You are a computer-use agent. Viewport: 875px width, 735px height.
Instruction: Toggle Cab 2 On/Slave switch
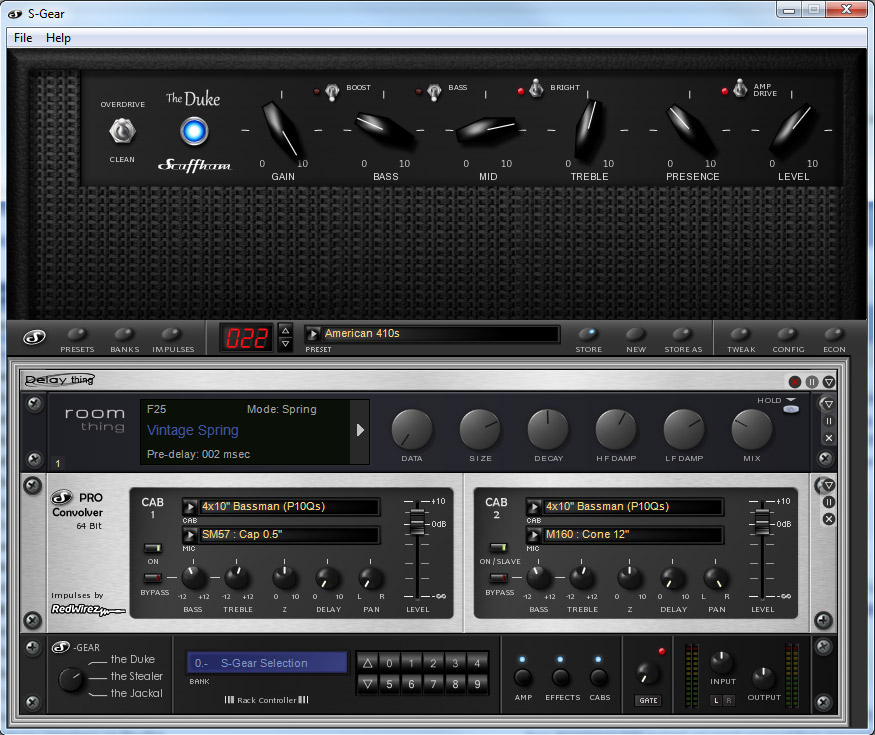pos(498,547)
